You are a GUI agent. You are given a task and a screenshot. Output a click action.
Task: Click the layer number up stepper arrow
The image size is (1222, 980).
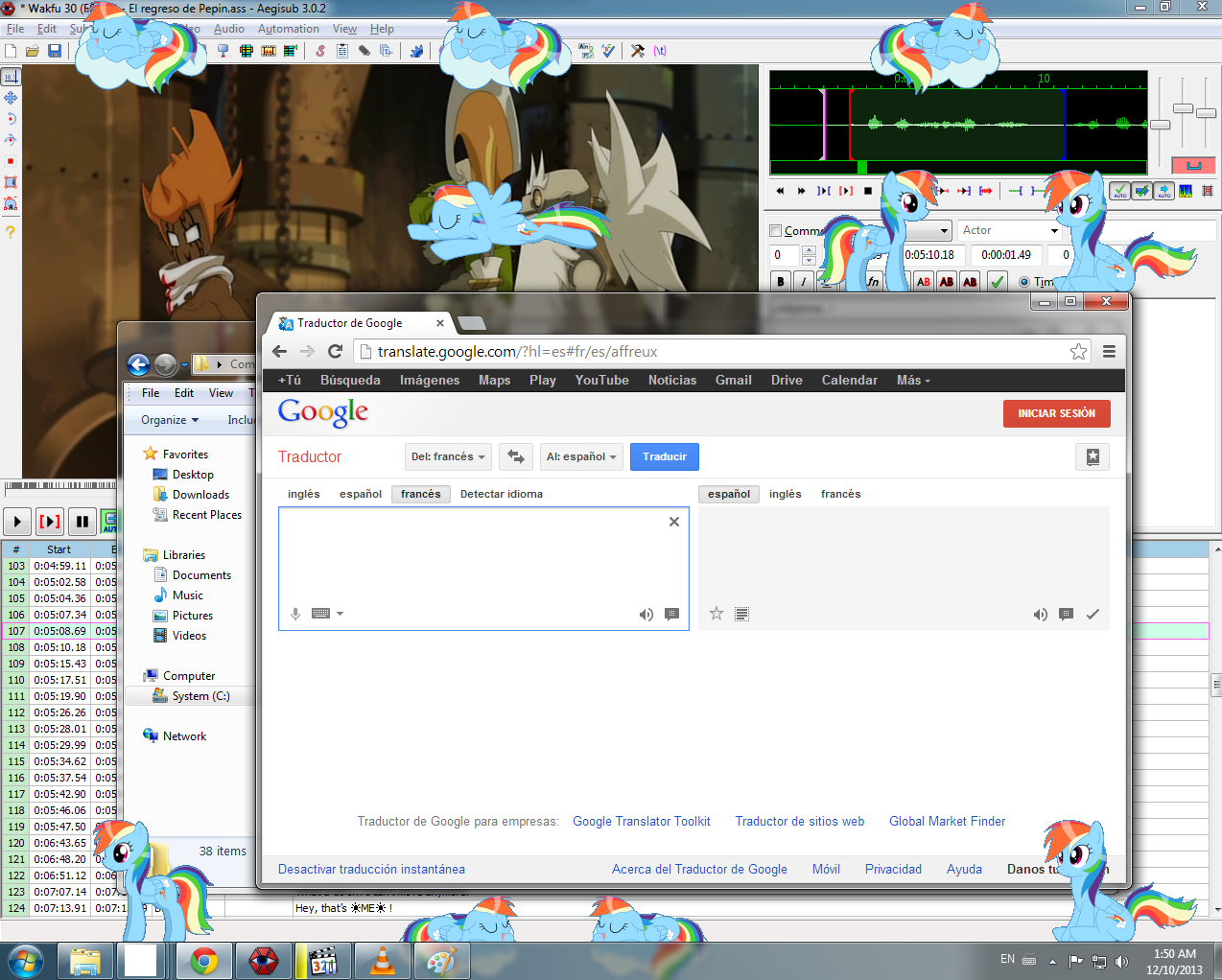click(809, 250)
